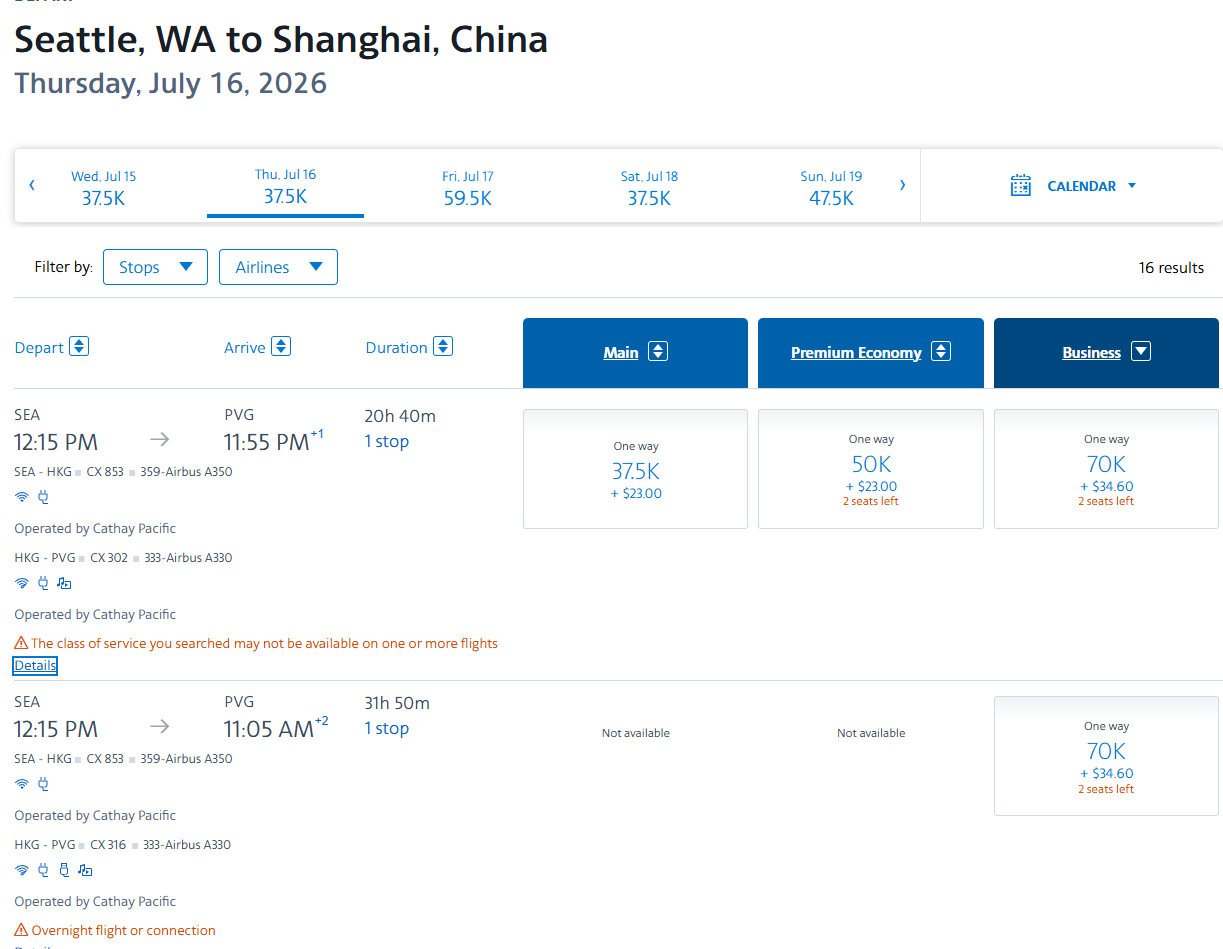Click 'Thursday, July 16, 2026' date text
The image size is (1223, 949).
pyautogui.click(x=171, y=82)
